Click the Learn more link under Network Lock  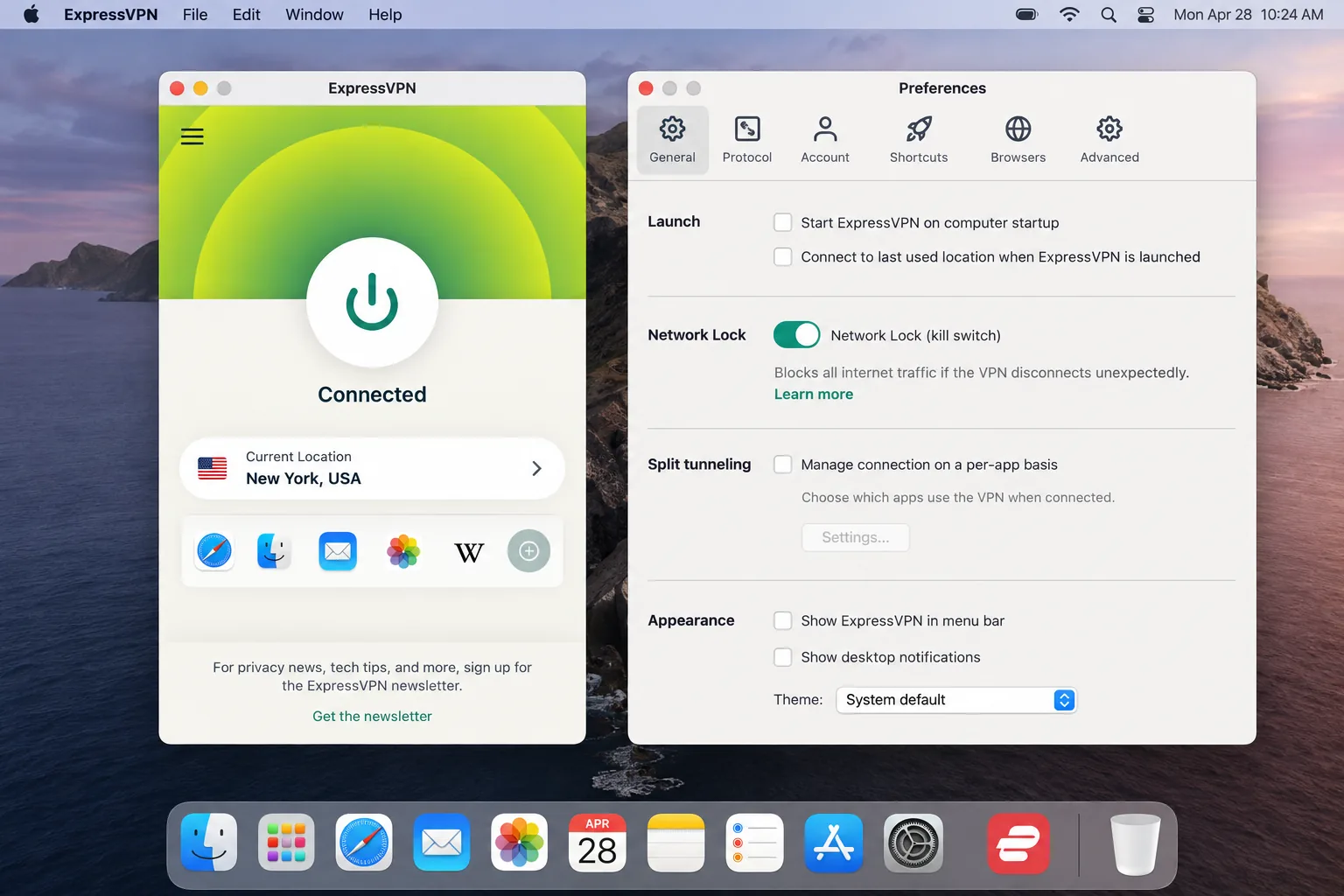814,394
